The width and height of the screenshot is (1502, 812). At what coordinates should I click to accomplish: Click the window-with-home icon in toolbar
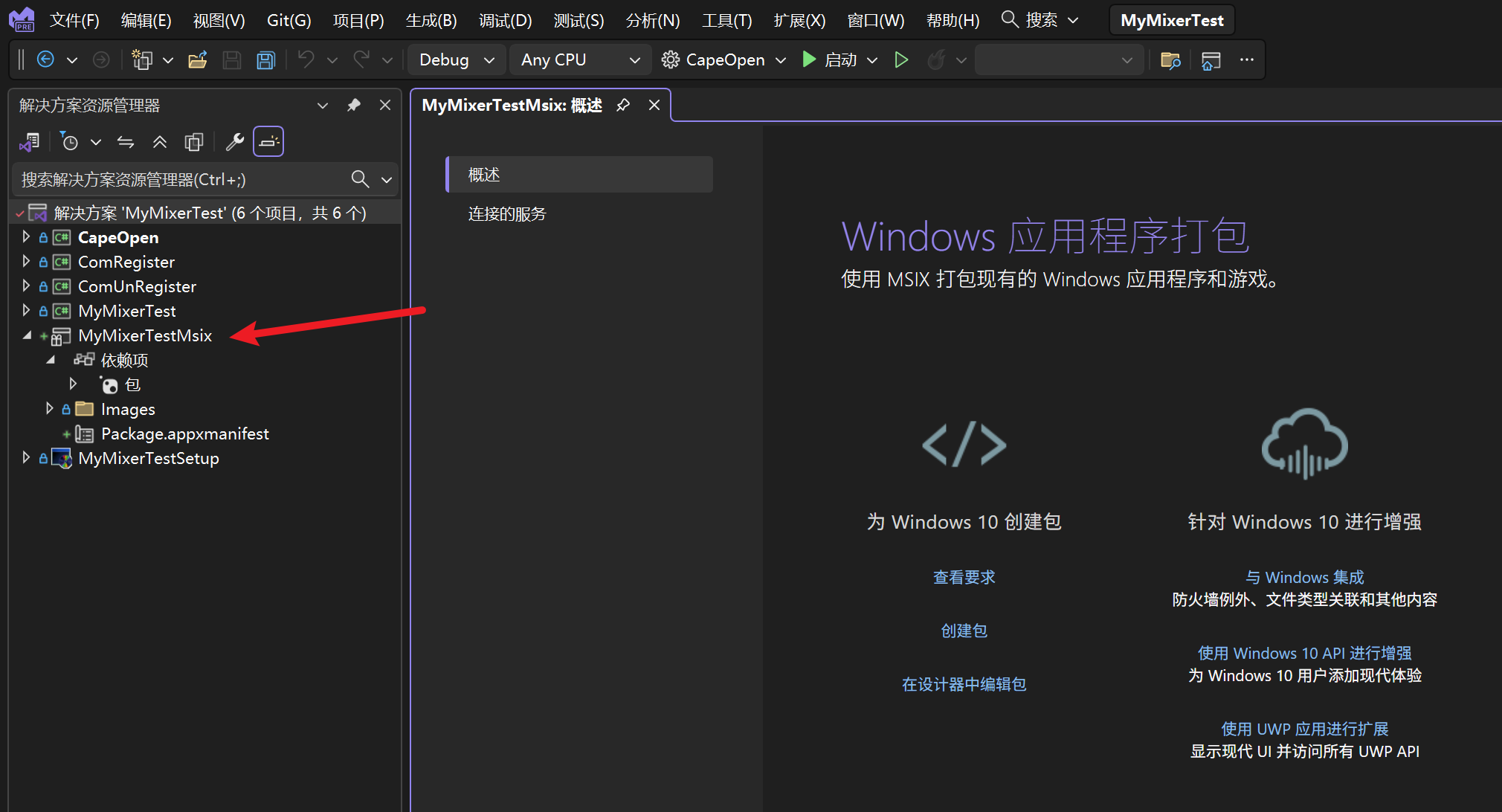coord(1211,59)
